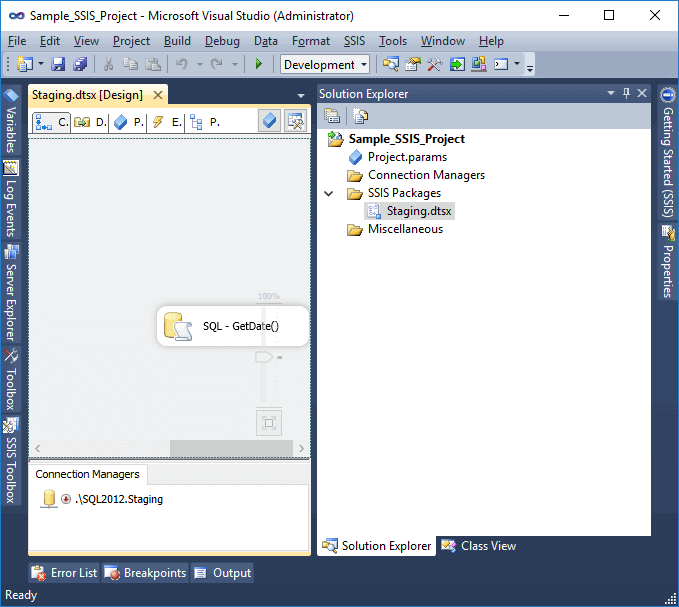Save the current file with the floppy disk icon
Viewport: 679px width, 607px height.
point(58,65)
